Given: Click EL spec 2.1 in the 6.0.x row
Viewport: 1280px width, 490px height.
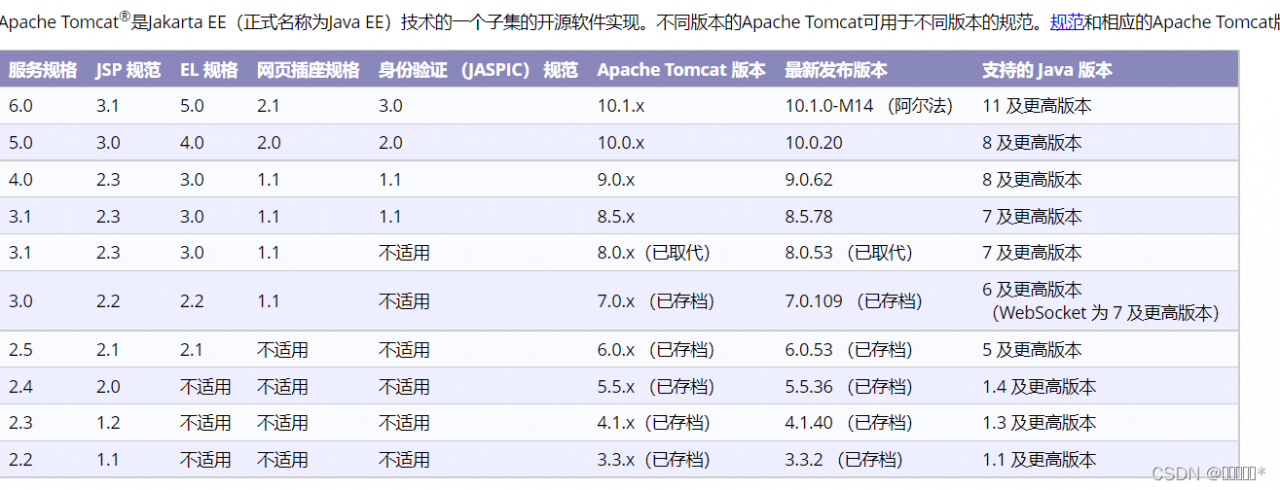Looking at the screenshot, I should [192, 350].
